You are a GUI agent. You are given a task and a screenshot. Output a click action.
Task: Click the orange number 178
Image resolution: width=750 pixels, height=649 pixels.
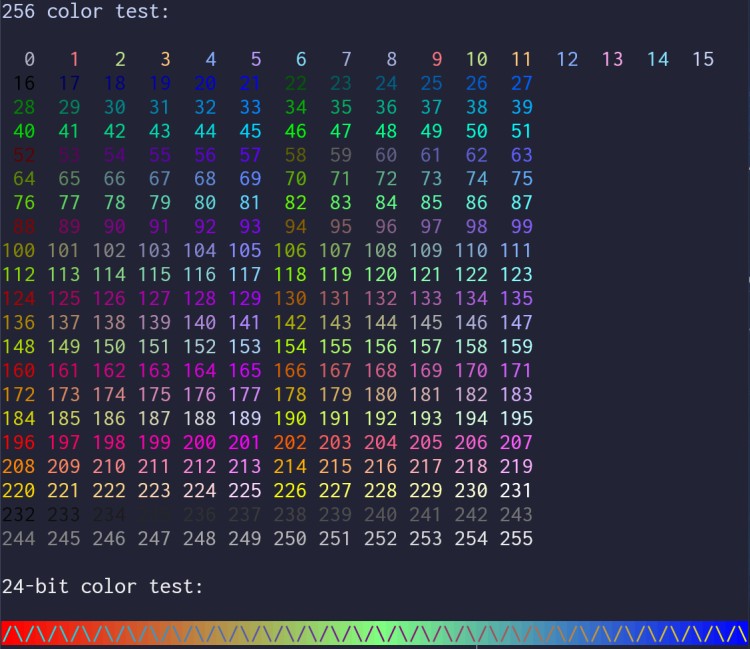[x=290, y=395]
